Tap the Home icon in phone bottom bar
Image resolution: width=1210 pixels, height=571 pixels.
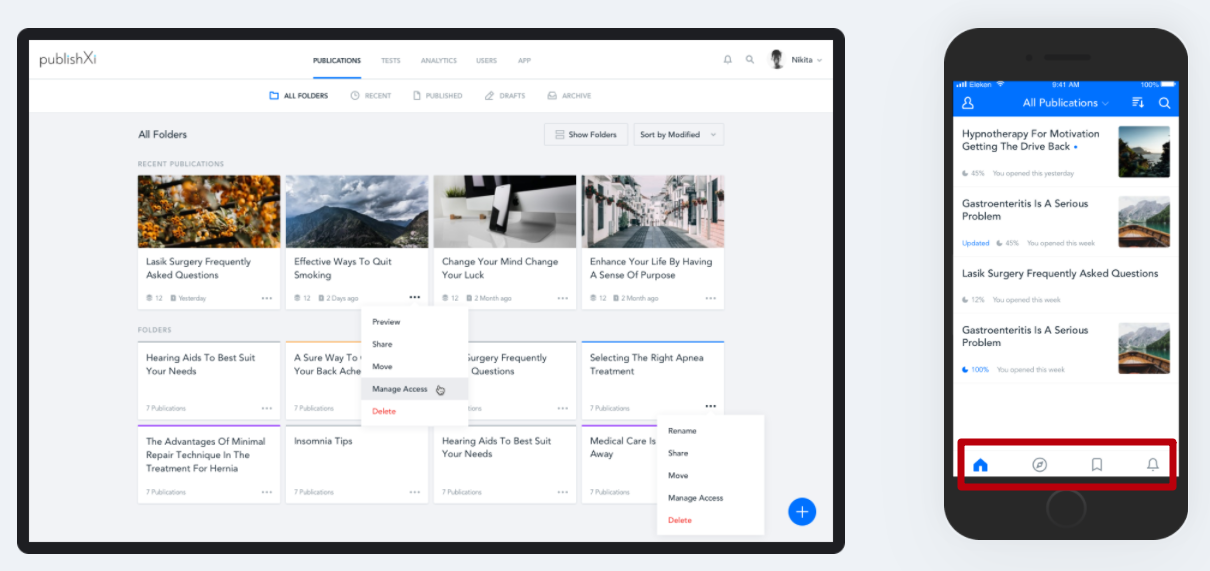[981, 465]
